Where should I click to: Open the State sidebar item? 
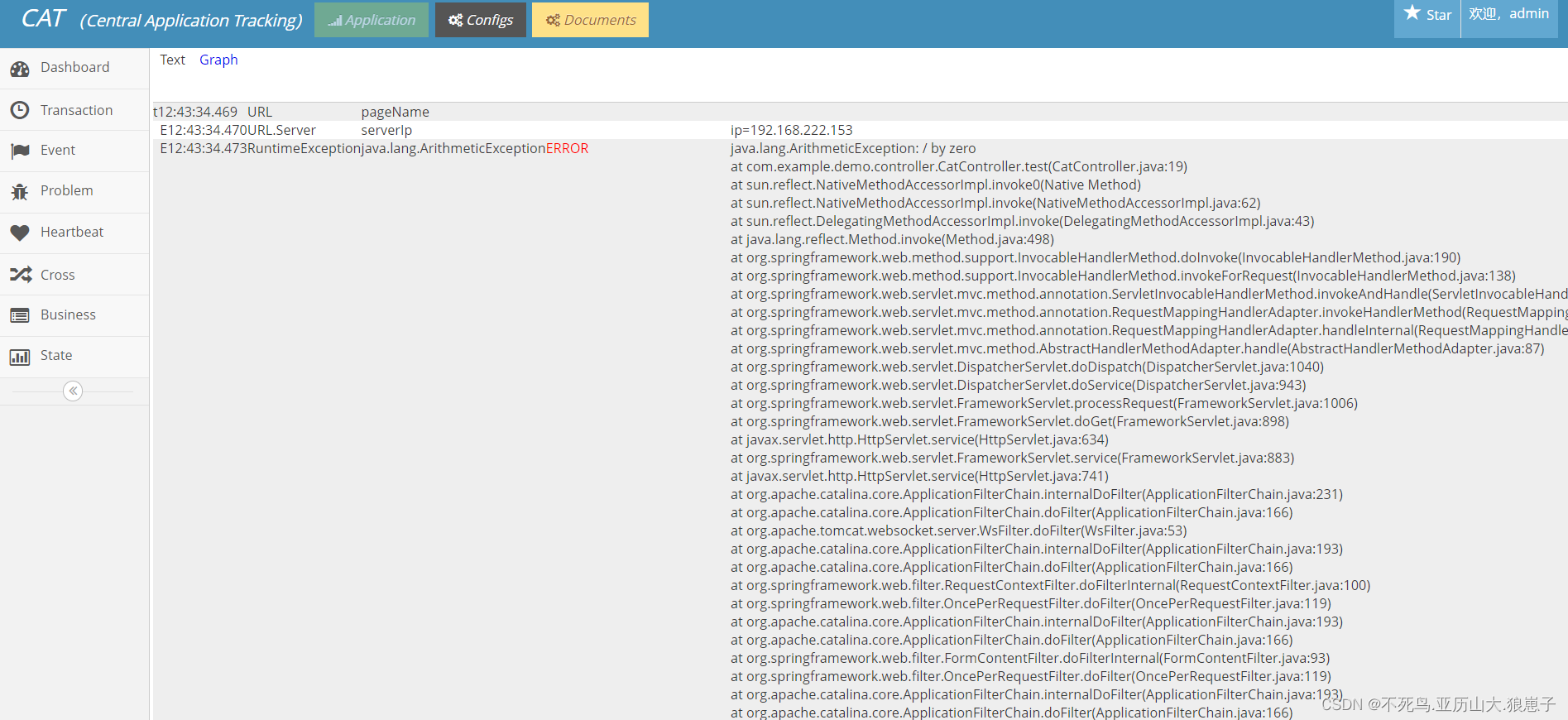[x=74, y=356]
